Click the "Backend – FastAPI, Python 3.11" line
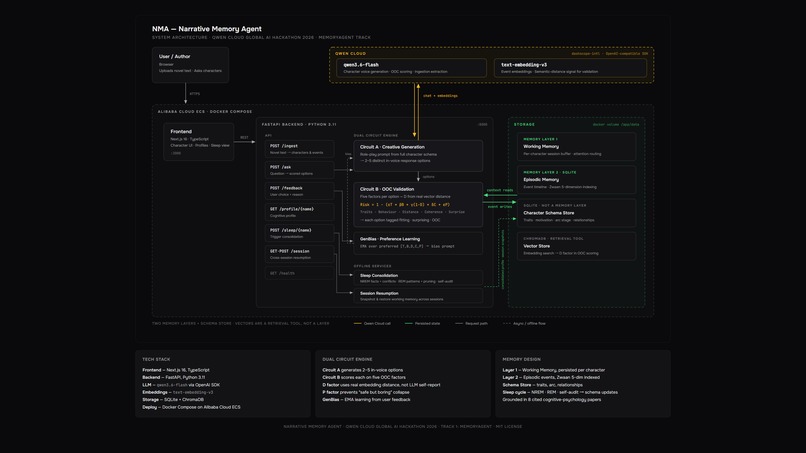The width and height of the screenshot is (806, 453). [174, 377]
